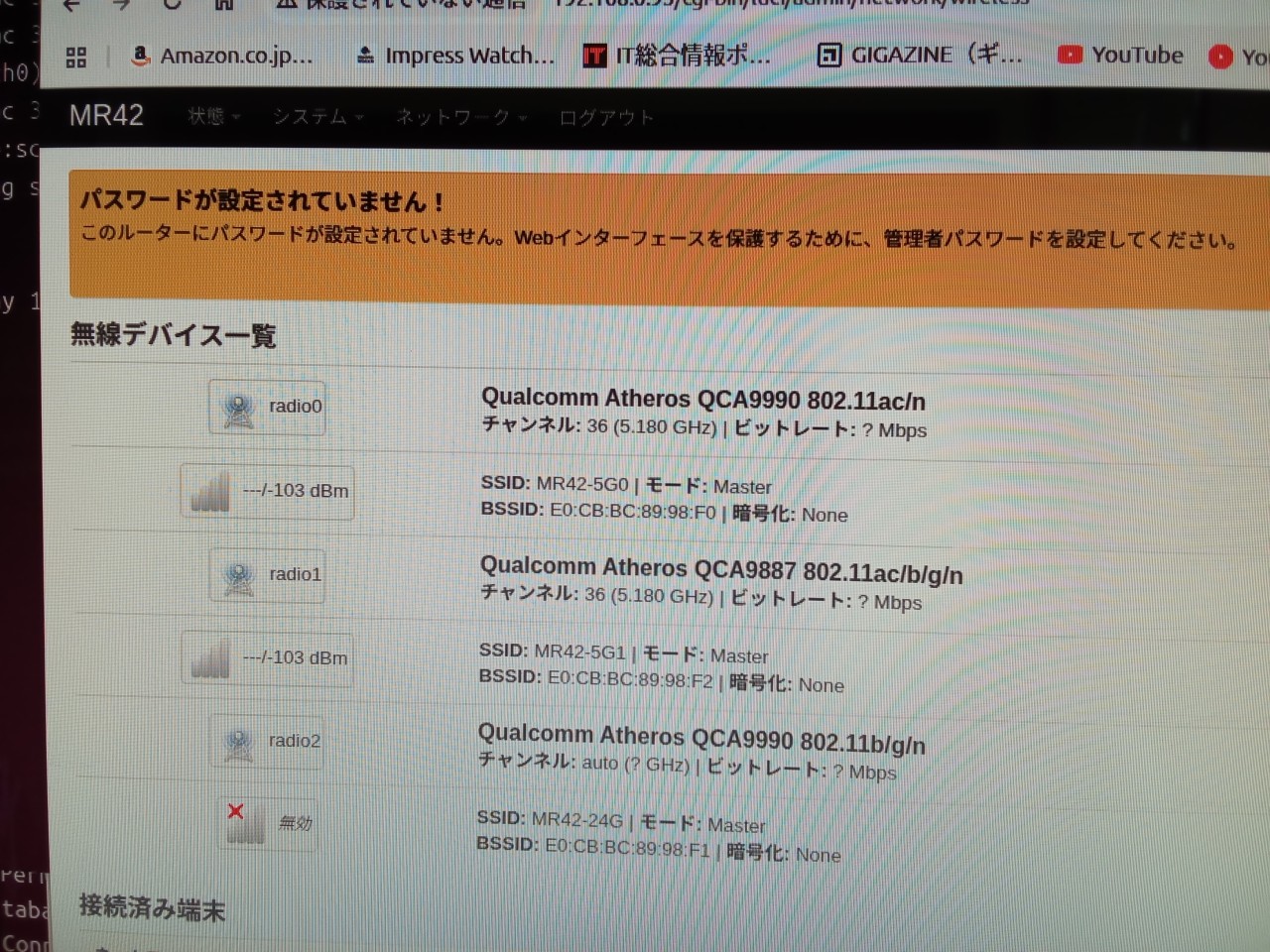Select ログアウト in the navigation bar
1270x952 pixels.
(x=606, y=118)
